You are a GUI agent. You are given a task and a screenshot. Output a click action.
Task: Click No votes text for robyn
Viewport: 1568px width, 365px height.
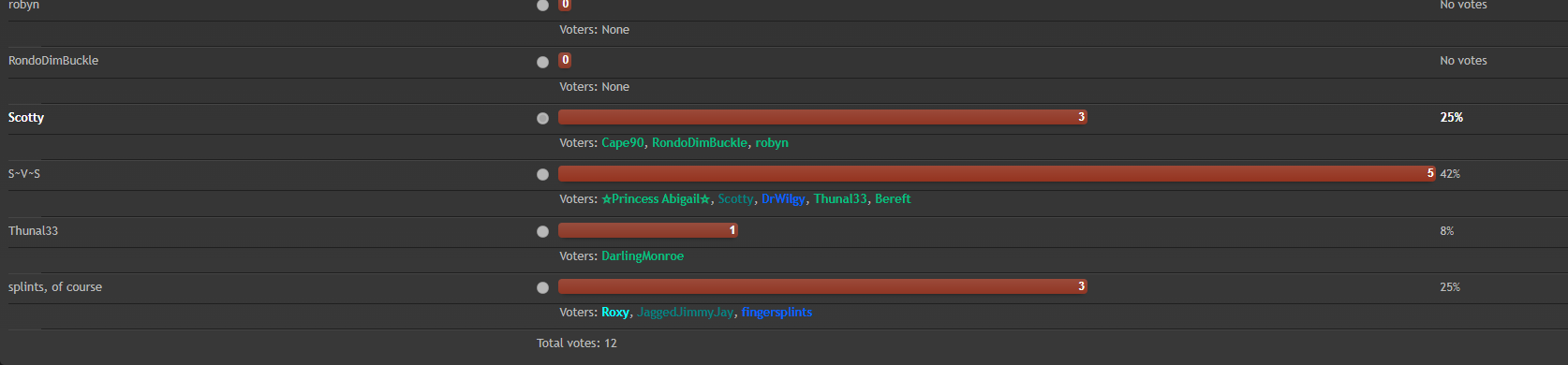(1463, 6)
